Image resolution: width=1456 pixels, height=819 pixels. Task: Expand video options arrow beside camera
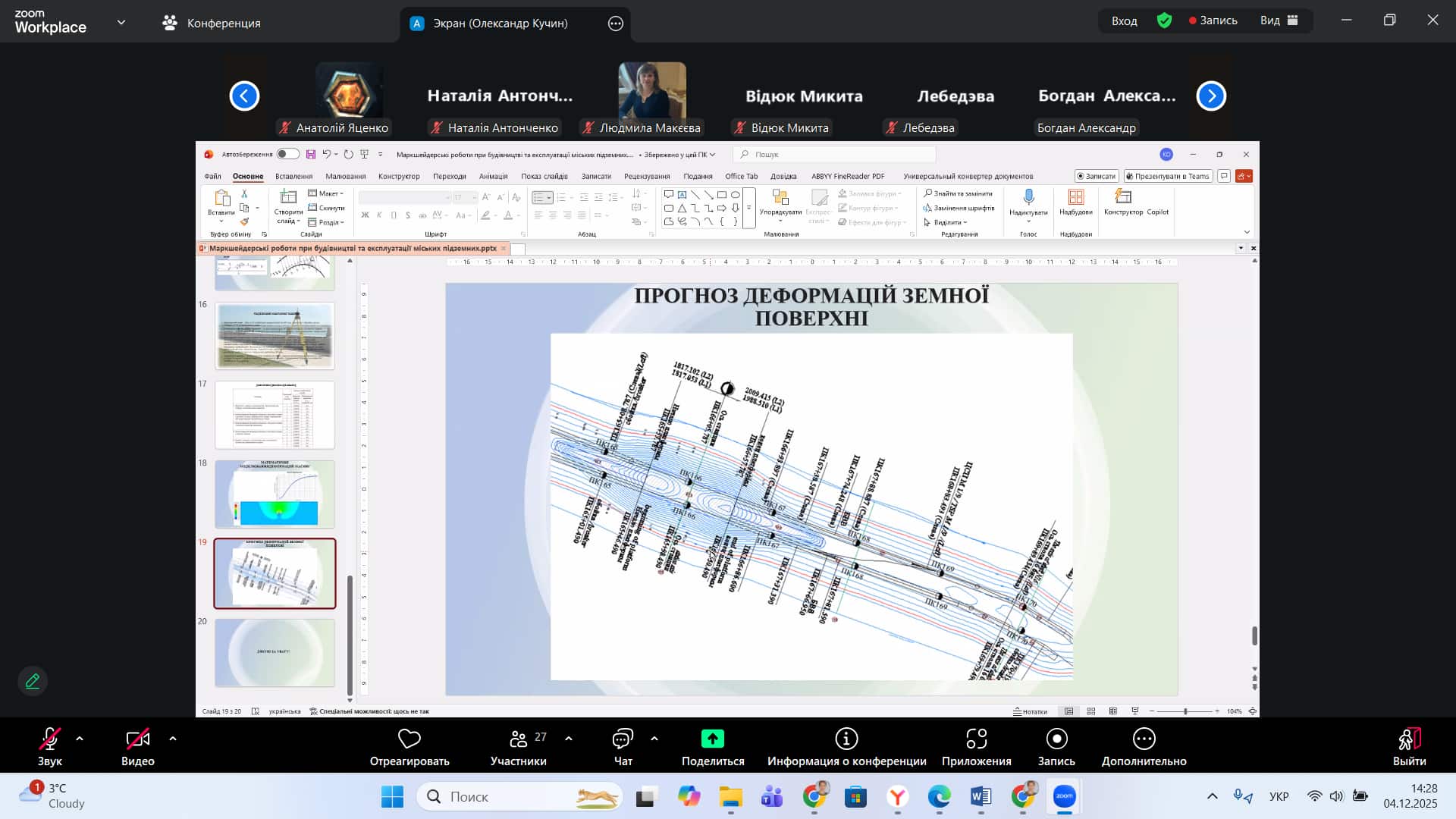pos(173,738)
